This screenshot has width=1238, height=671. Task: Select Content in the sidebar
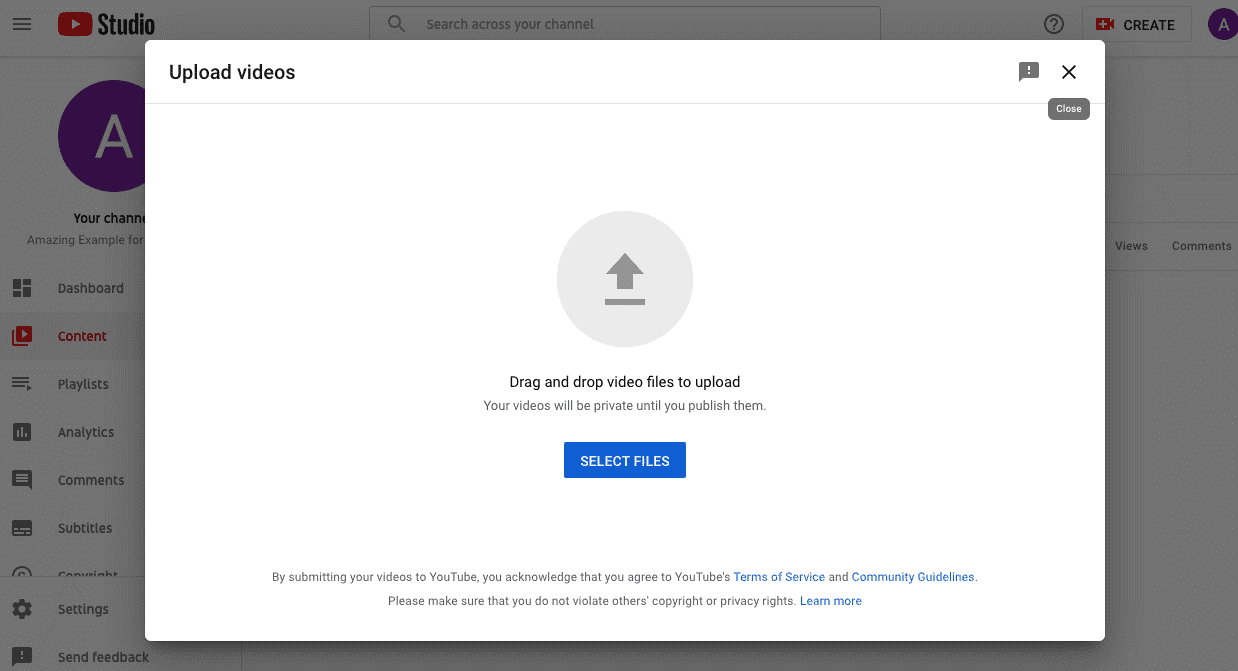pos(82,336)
